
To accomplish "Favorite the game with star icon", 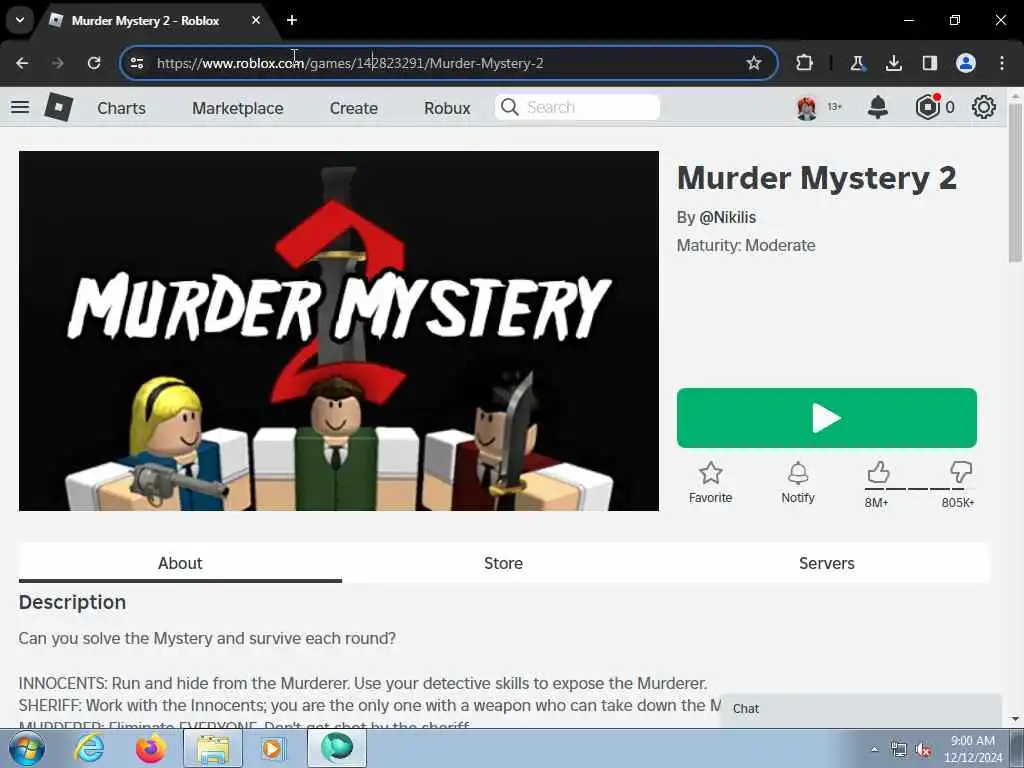I will pyautogui.click(x=711, y=483).
